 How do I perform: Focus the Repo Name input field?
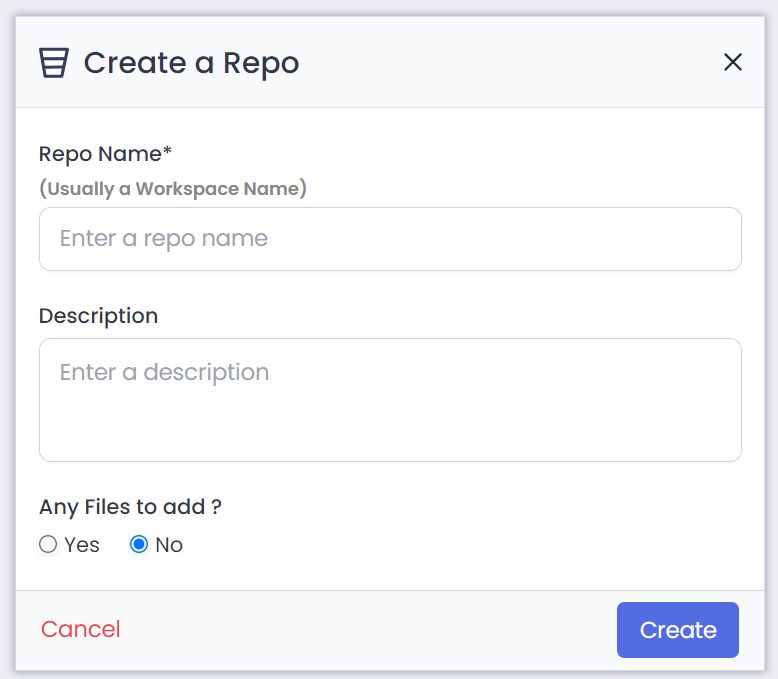(390, 239)
